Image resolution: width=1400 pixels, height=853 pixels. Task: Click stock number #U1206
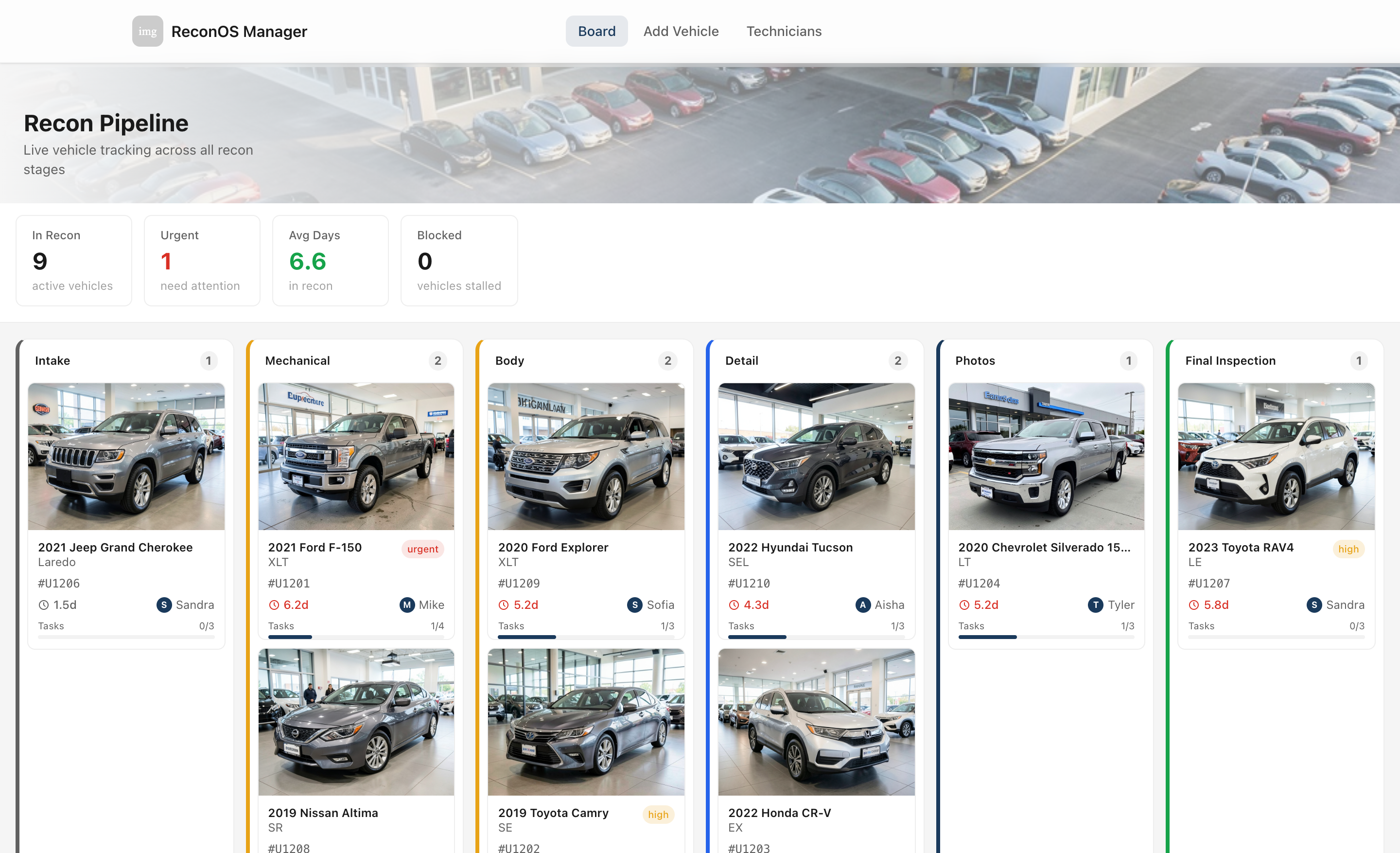pyautogui.click(x=58, y=583)
